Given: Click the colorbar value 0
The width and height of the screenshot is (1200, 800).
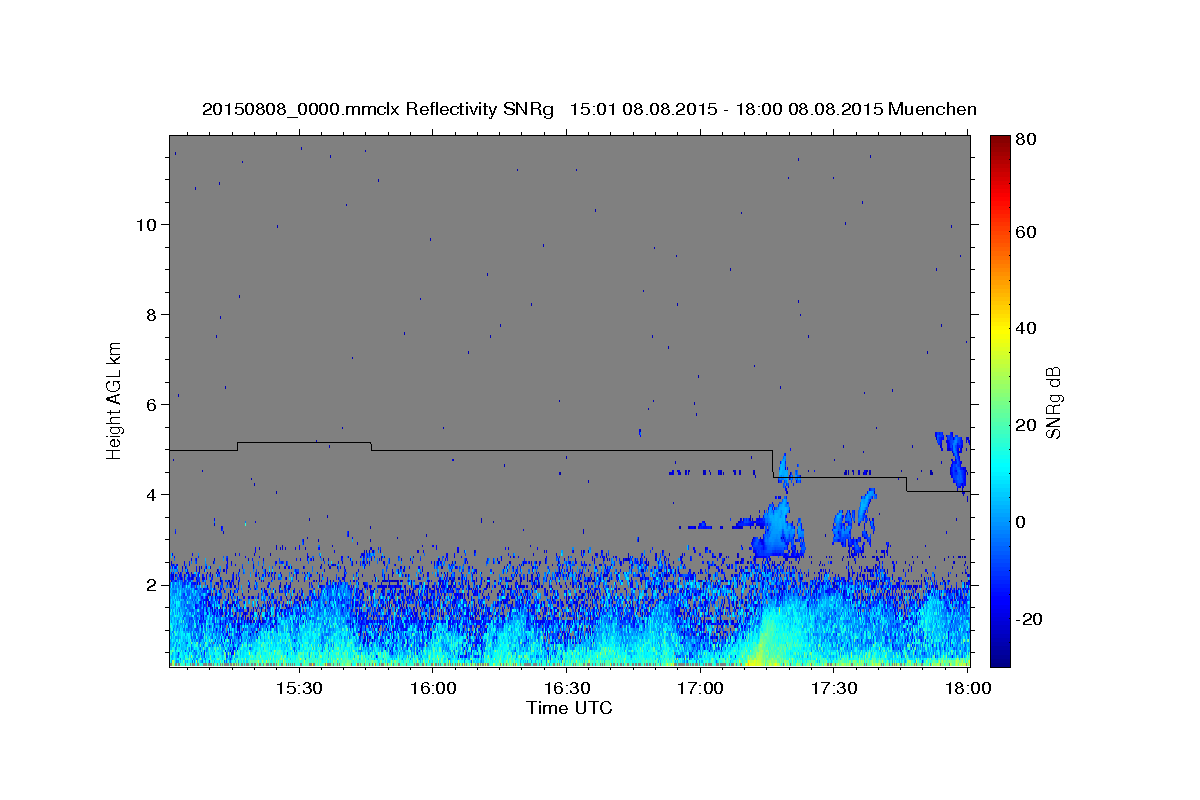Looking at the screenshot, I should tap(1021, 521).
